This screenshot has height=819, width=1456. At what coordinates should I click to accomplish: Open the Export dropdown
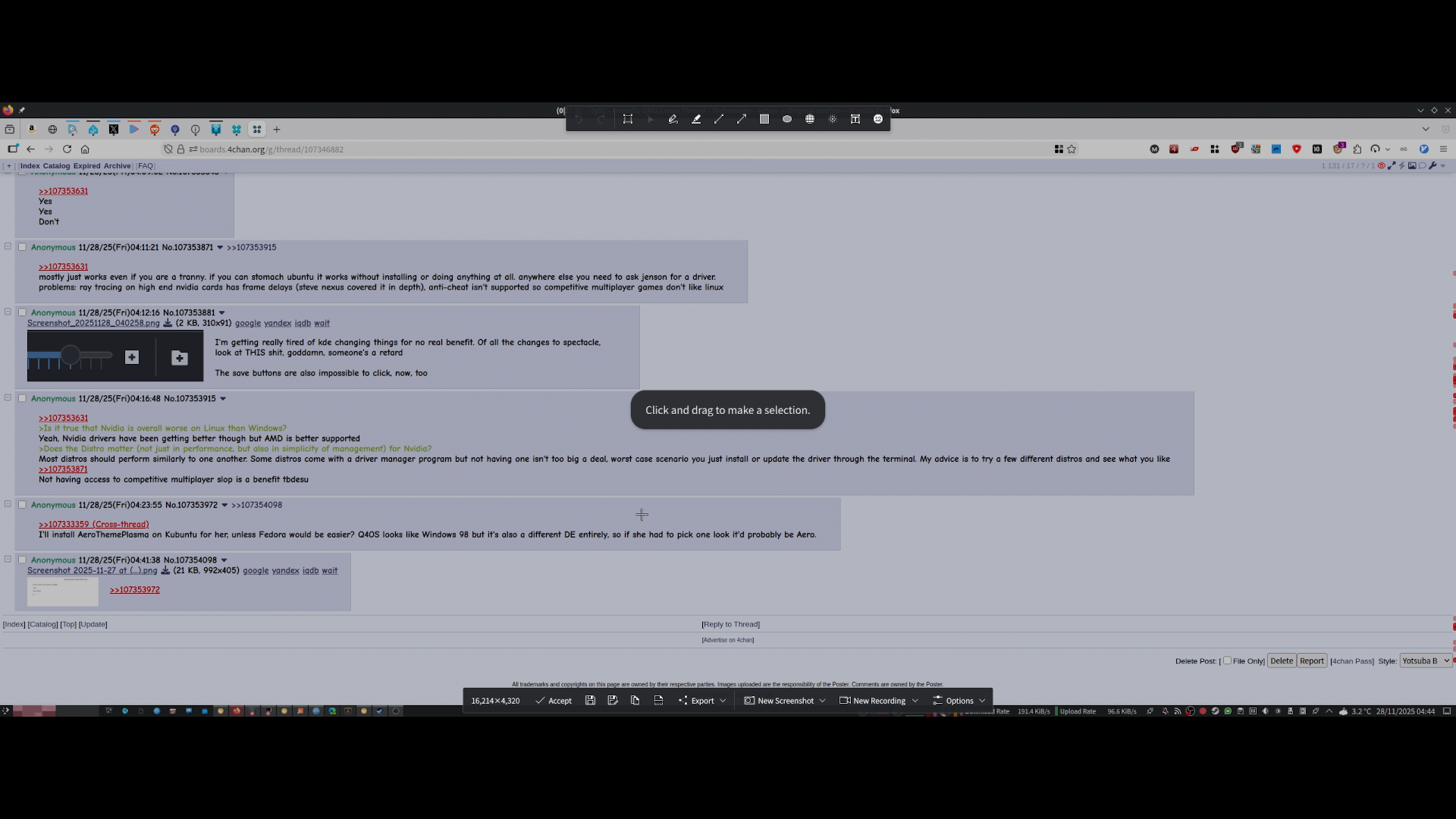tap(702, 701)
